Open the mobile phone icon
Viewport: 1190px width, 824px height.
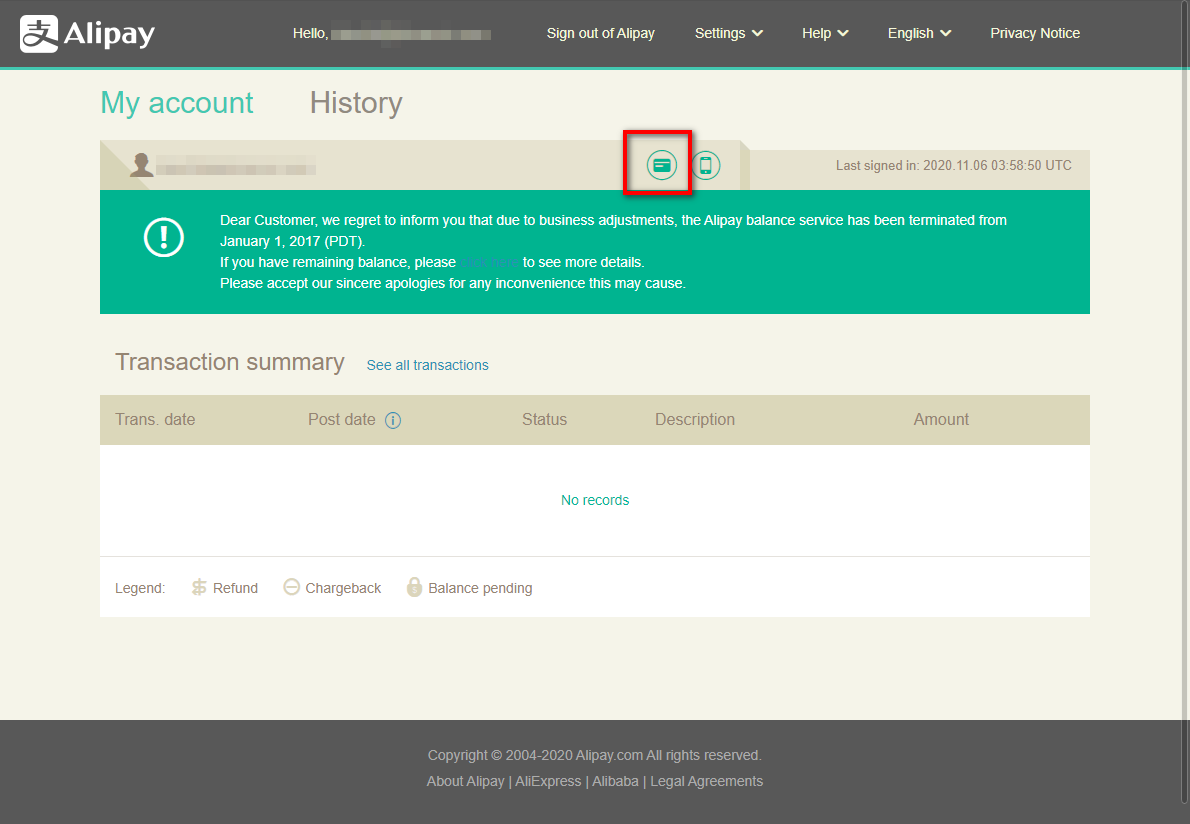(x=706, y=165)
